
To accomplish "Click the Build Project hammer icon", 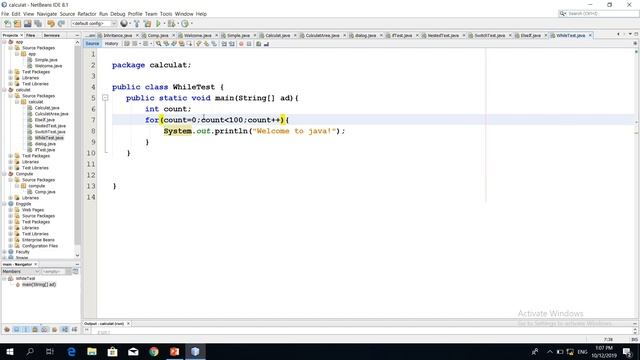I will (137, 24).
